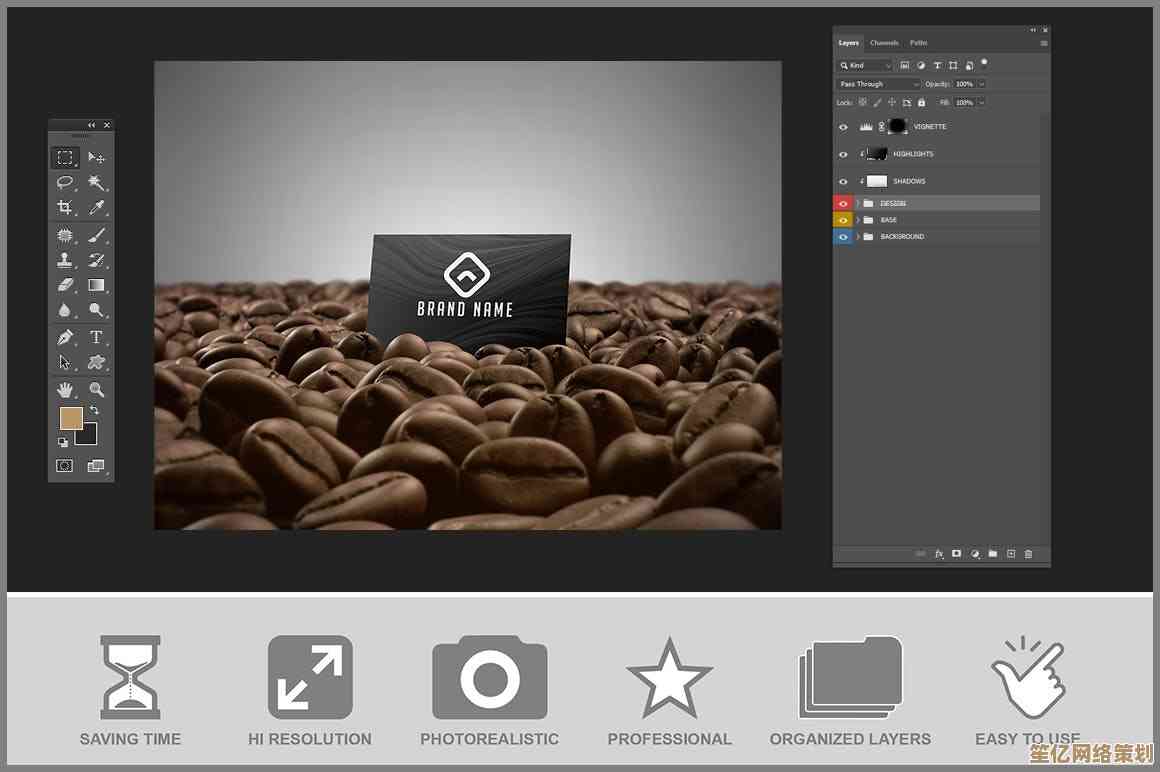
Task: Choose the Crop tool
Action: pos(65,208)
